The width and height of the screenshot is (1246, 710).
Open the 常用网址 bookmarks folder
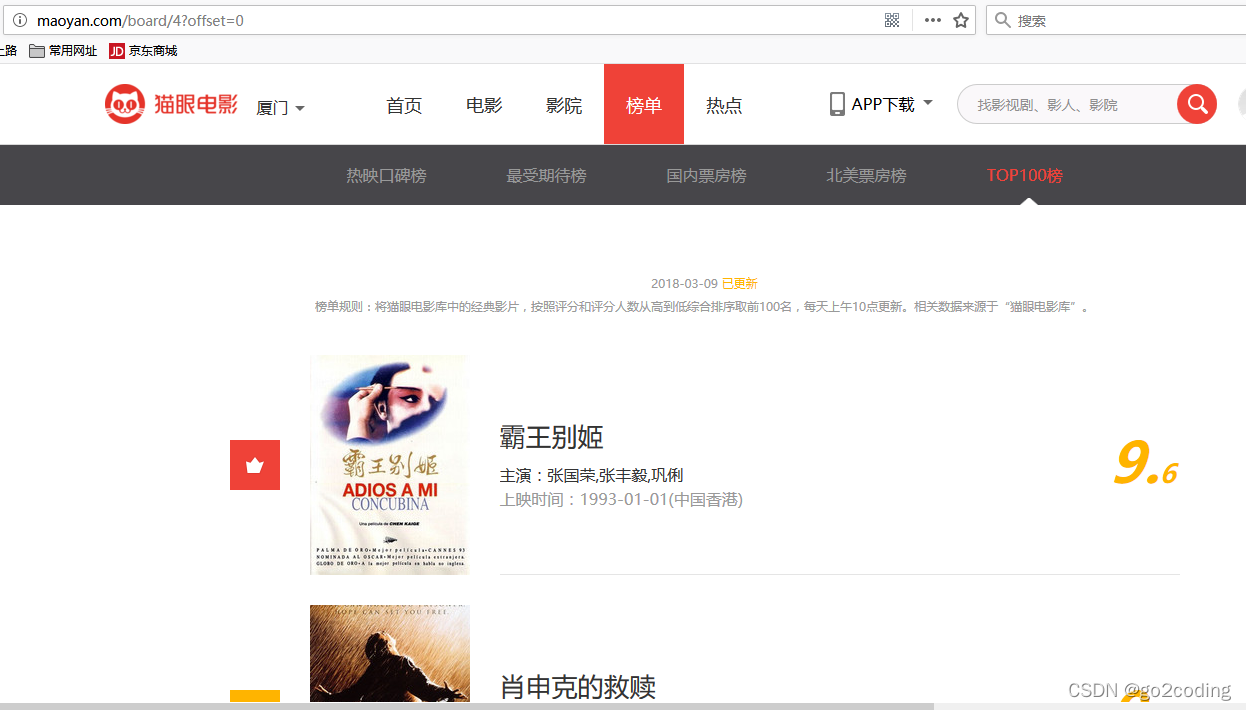63,51
